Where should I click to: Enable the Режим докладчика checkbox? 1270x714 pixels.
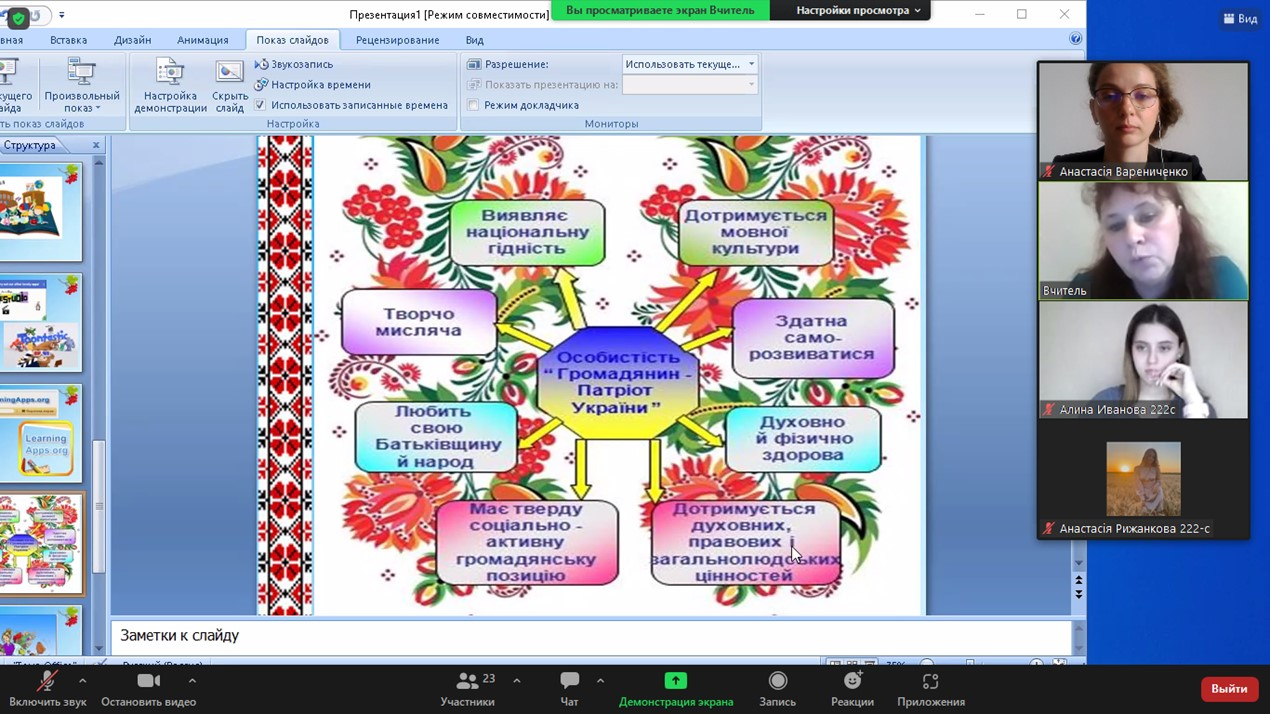(474, 105)
